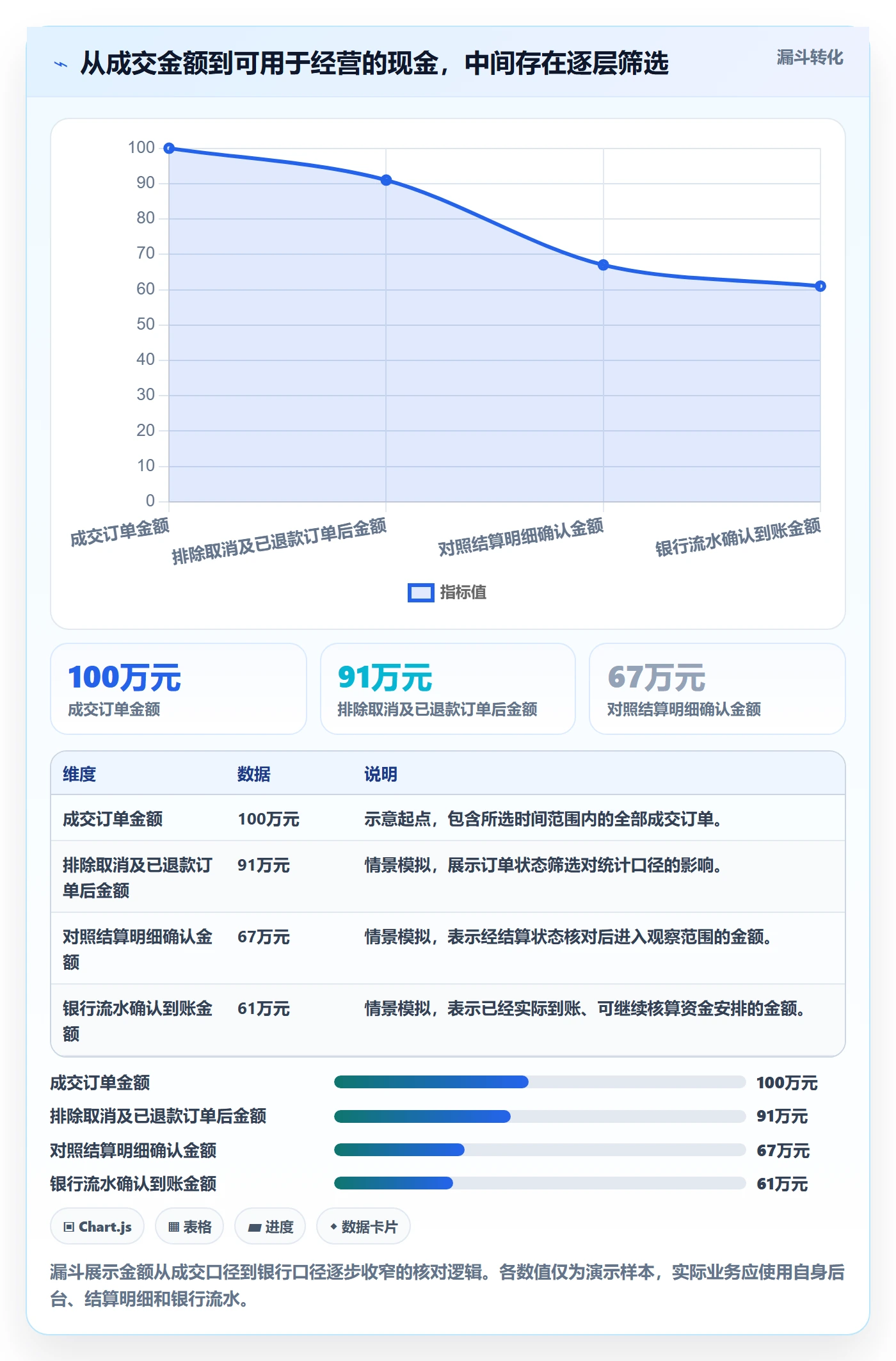The width and height of the screenshot is (896, 1361).
Task: Click the 100万元 label beside the progress bar
Action: coord(787,1083)
